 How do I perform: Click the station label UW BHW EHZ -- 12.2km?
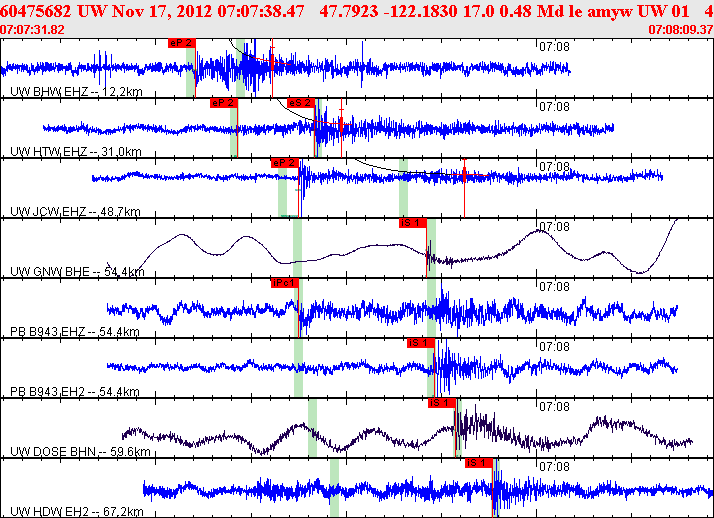coord(76,92)
